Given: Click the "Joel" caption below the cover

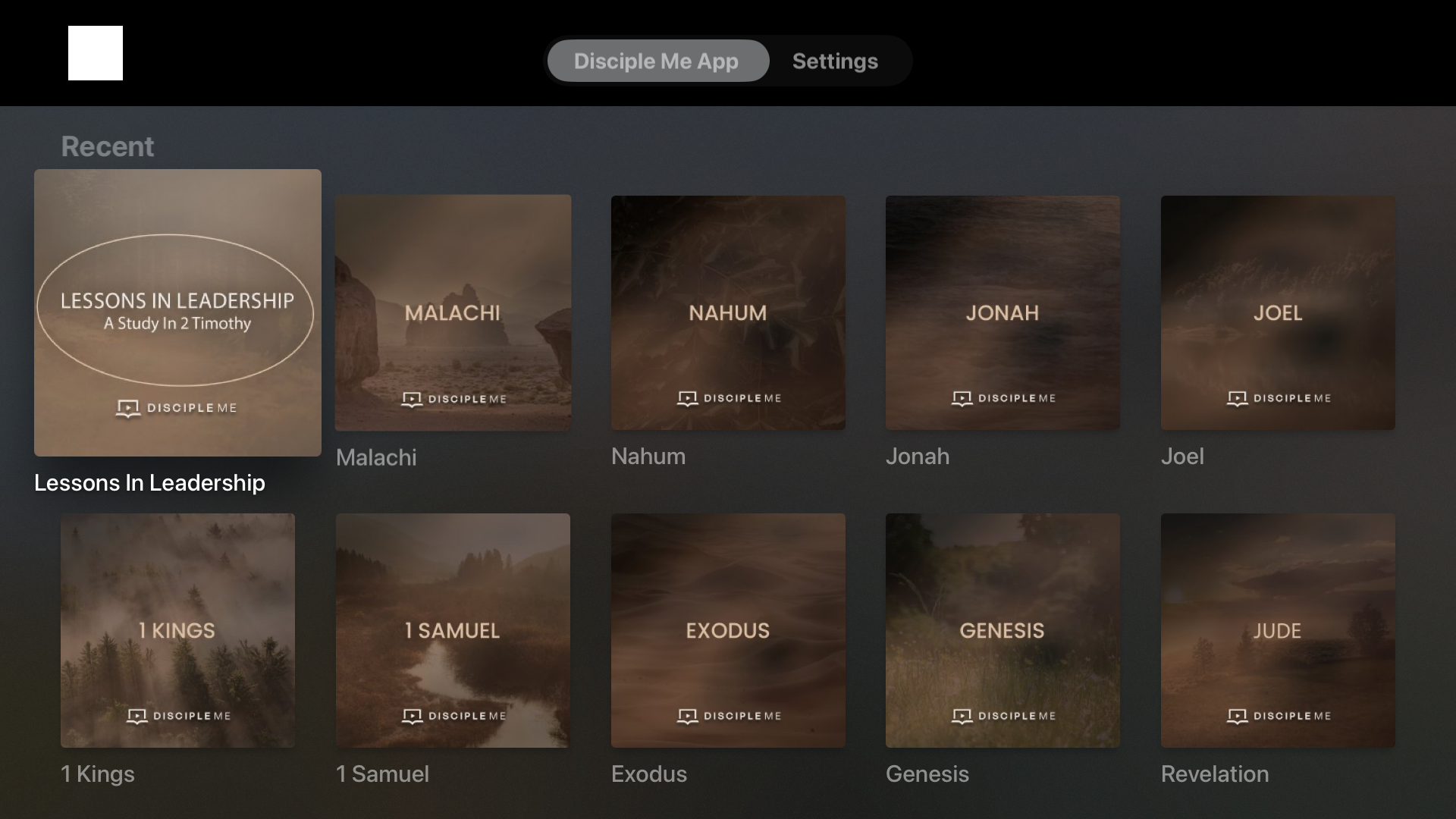Looking at the screenshot, I should (x=1182, y=456).
